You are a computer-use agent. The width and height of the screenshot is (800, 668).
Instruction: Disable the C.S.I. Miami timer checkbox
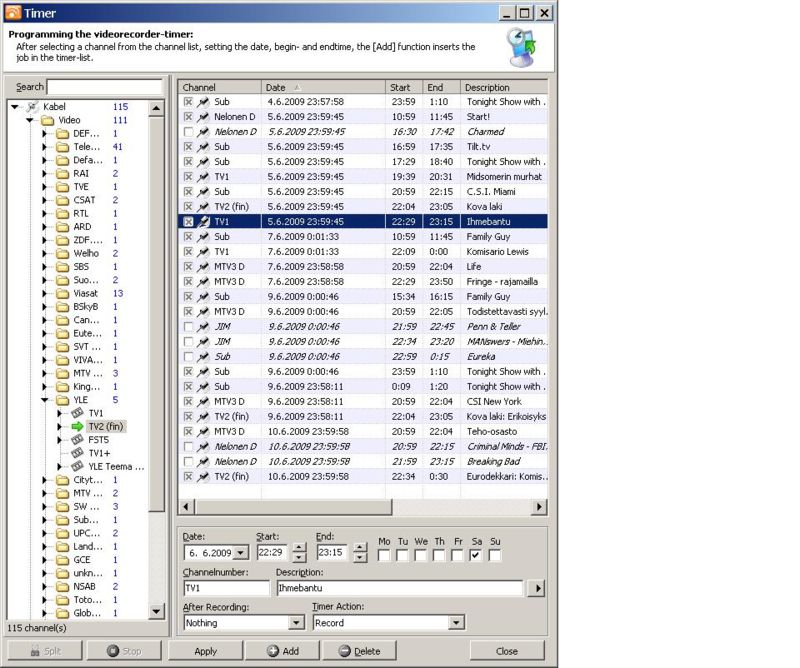tap(188, 192)
